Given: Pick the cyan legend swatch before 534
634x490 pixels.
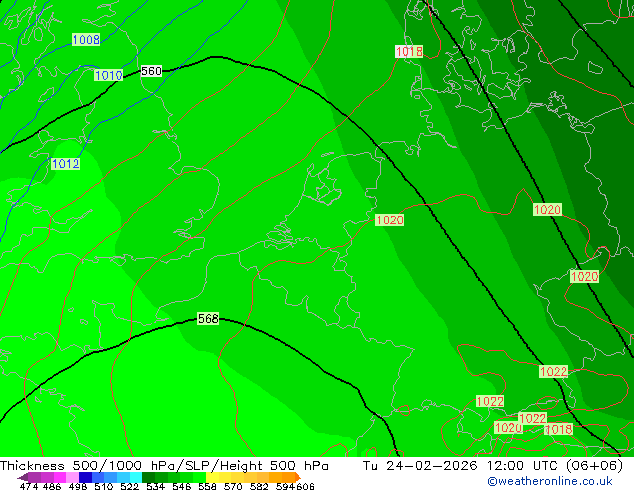Looking at the screenshot, I should coord(136,477).
